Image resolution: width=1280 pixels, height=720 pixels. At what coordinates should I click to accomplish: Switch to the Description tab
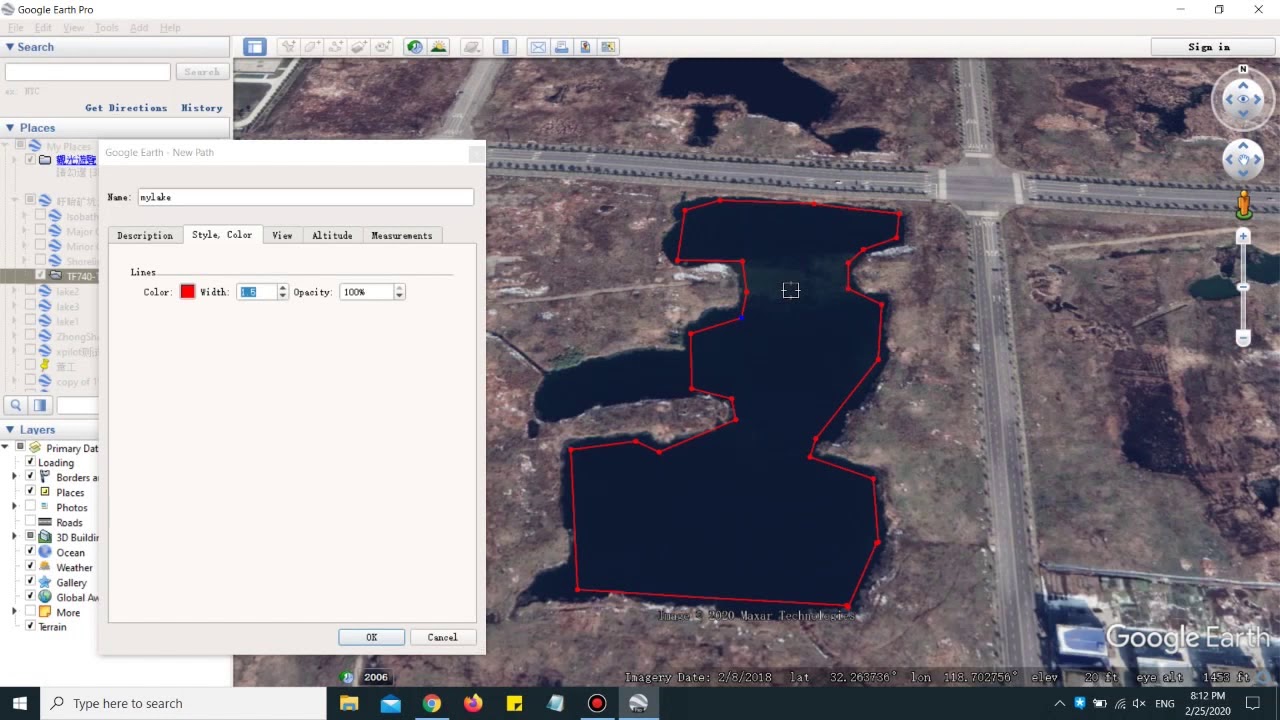[145, 235]
